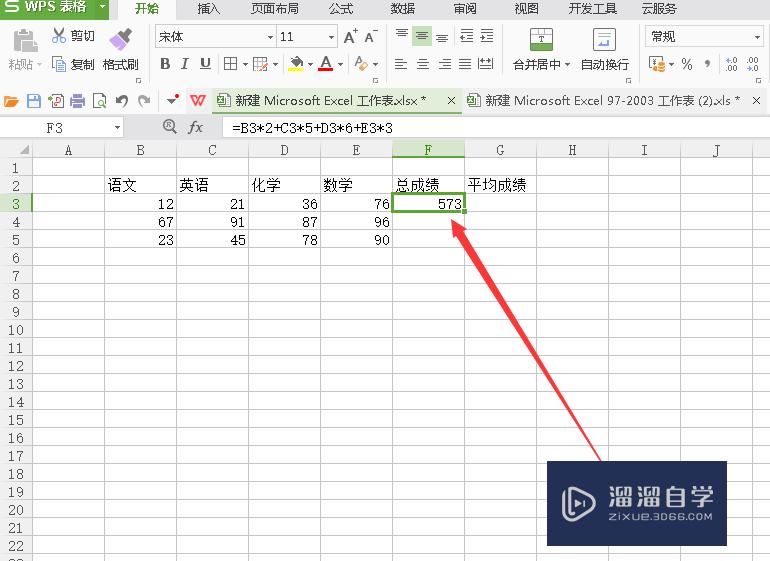Print with the printer icon
770x561 pixels.
(78, 101)
